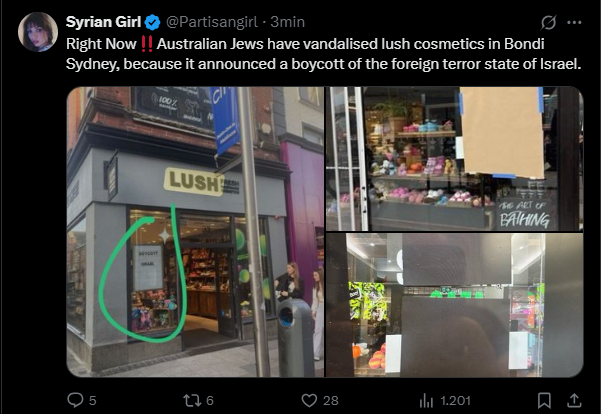Open Syrian Girl's profile avatar
601x414 pixels.
click(38, 32)
